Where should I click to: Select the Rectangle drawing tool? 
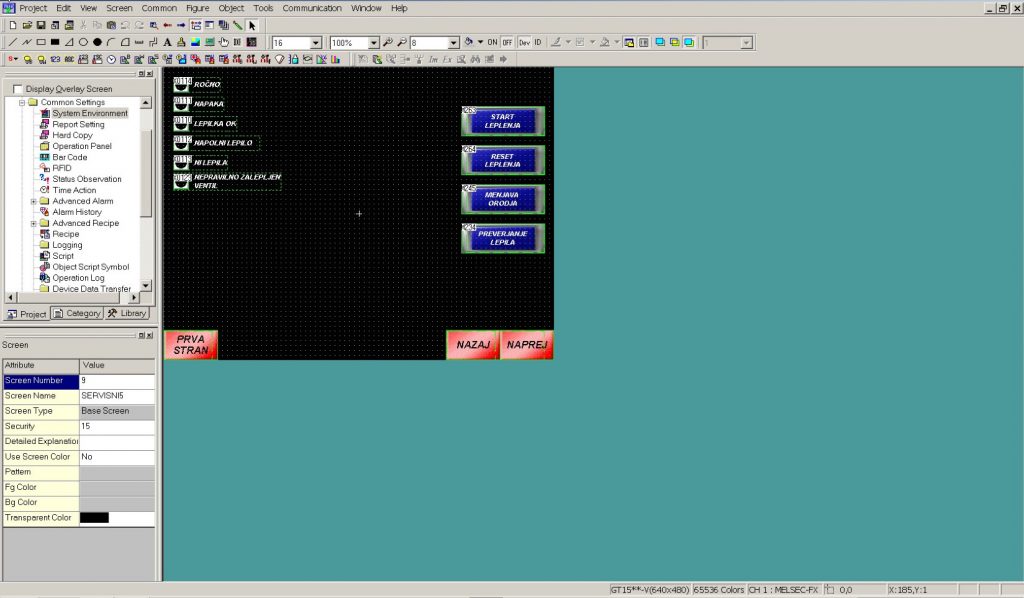pyautogui.click(x=41, y=43)
